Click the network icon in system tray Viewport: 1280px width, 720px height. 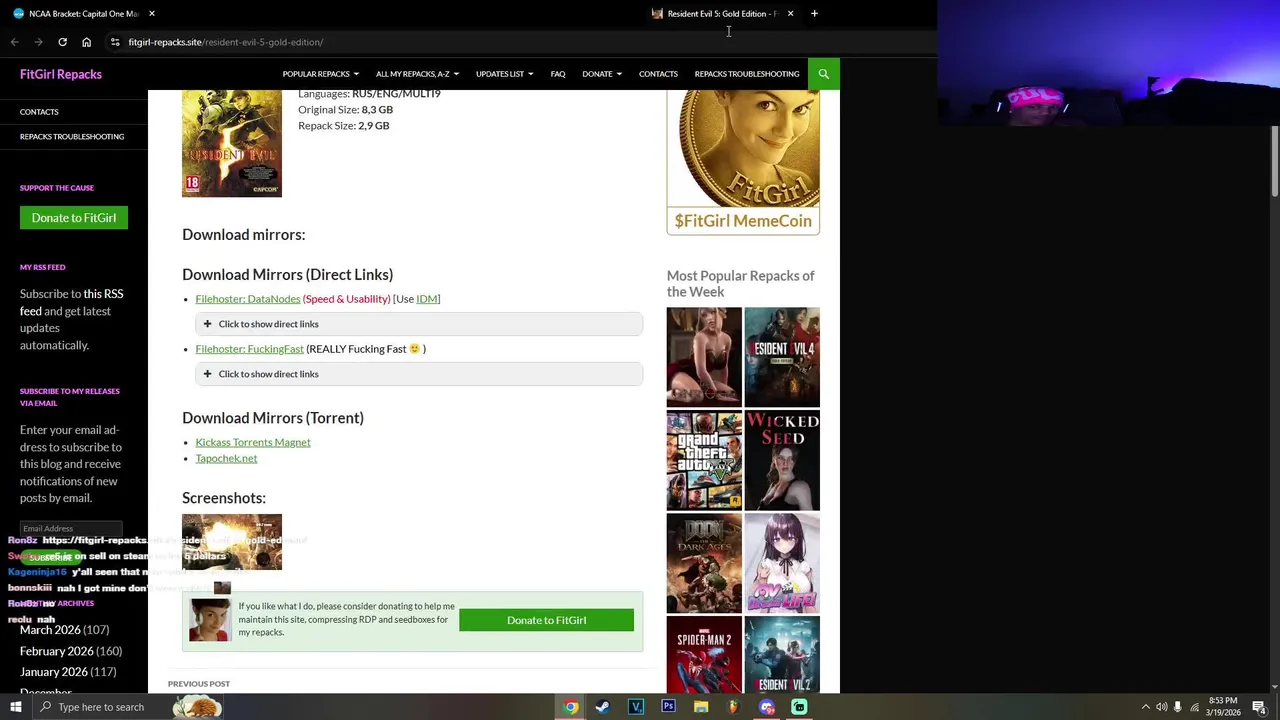[1194, 707]
